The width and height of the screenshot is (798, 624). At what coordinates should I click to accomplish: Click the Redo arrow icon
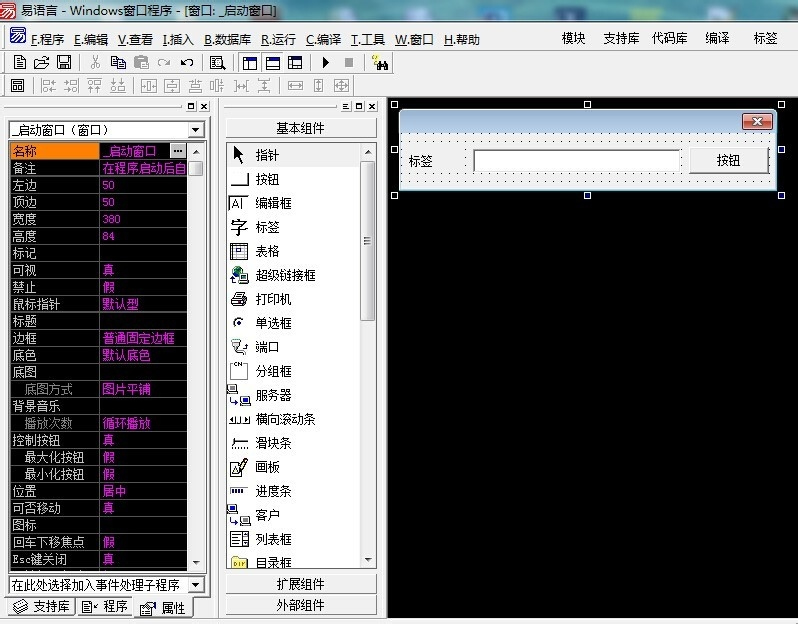click(164, 63)
